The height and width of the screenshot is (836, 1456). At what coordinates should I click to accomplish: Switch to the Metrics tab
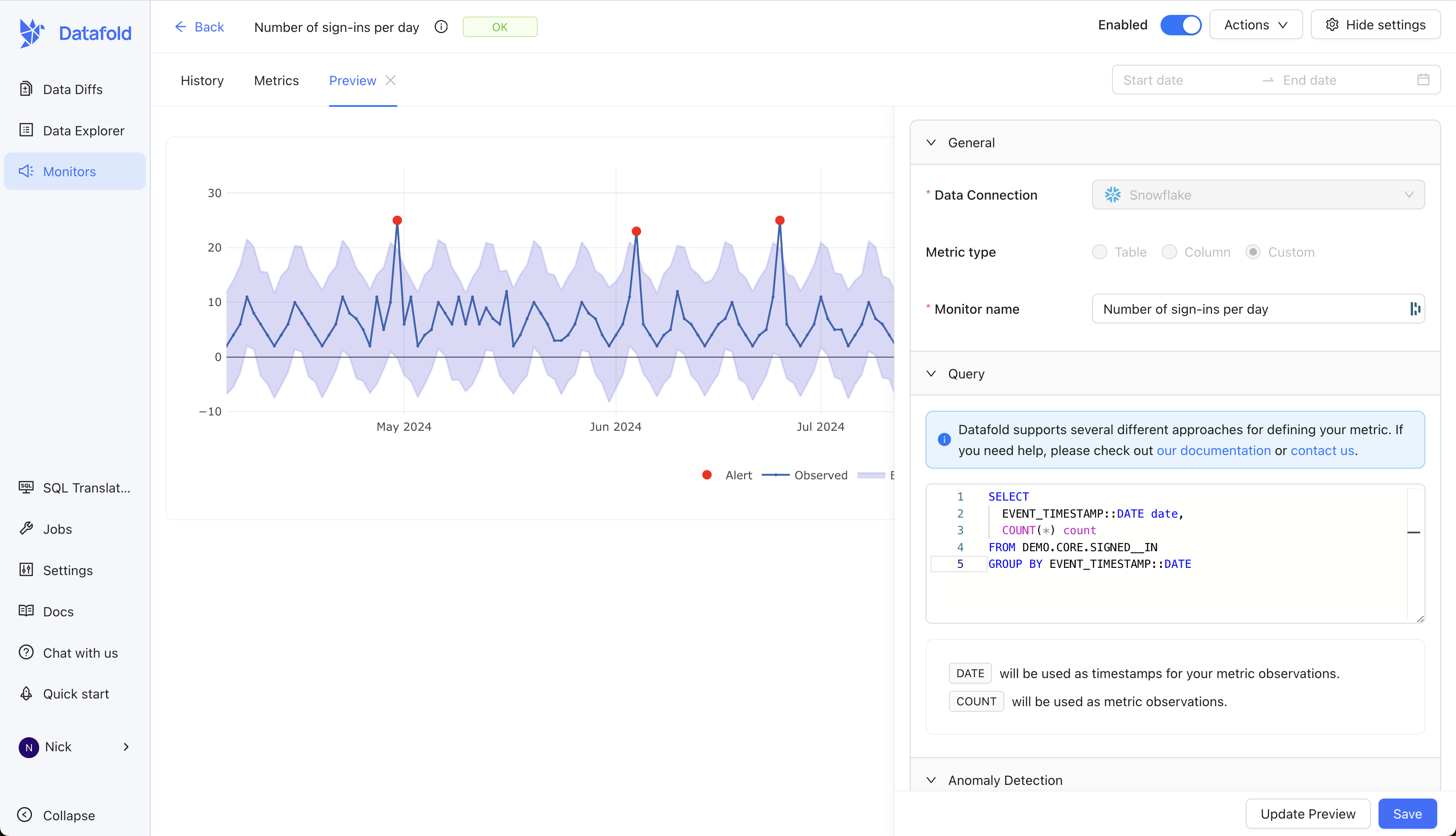coord(276,80)
